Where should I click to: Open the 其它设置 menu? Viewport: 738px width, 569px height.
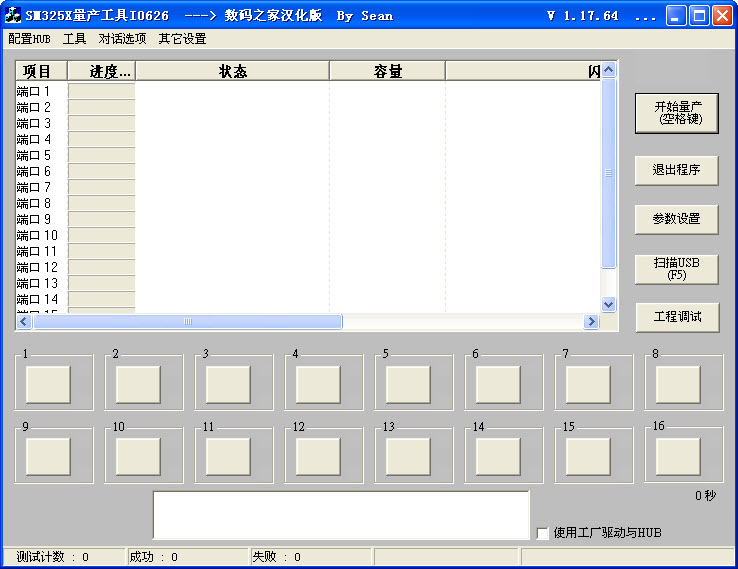tap(182, 39)
